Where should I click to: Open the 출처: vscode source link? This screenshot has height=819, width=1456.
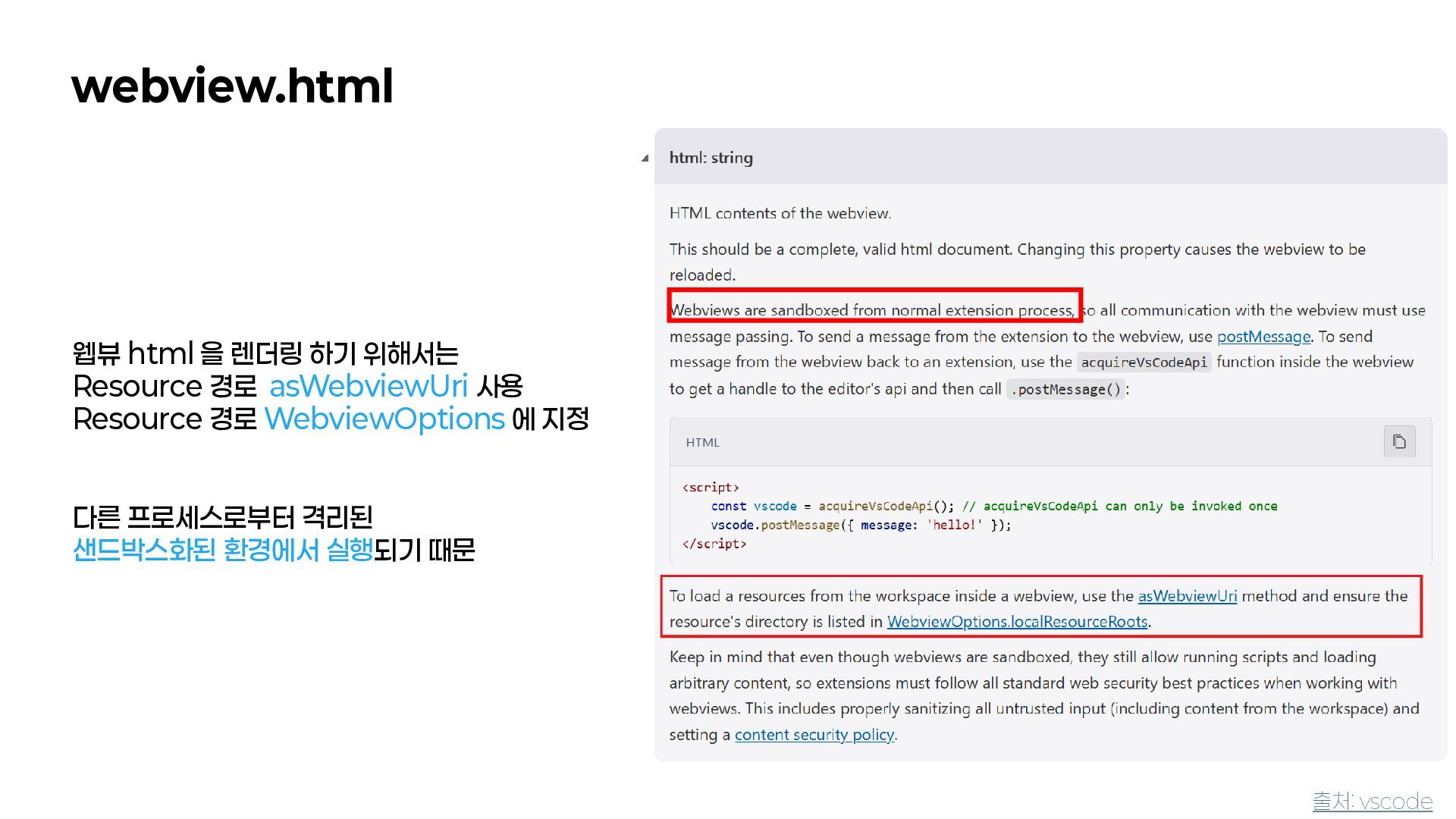pyautogui.click(x=1372, y=802)
